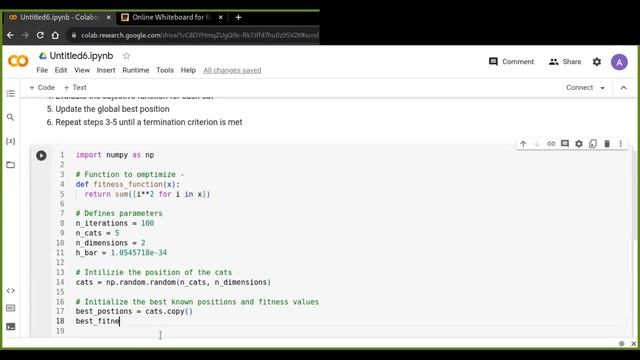
Task: Open the Runtime menu
Action: 136,70
